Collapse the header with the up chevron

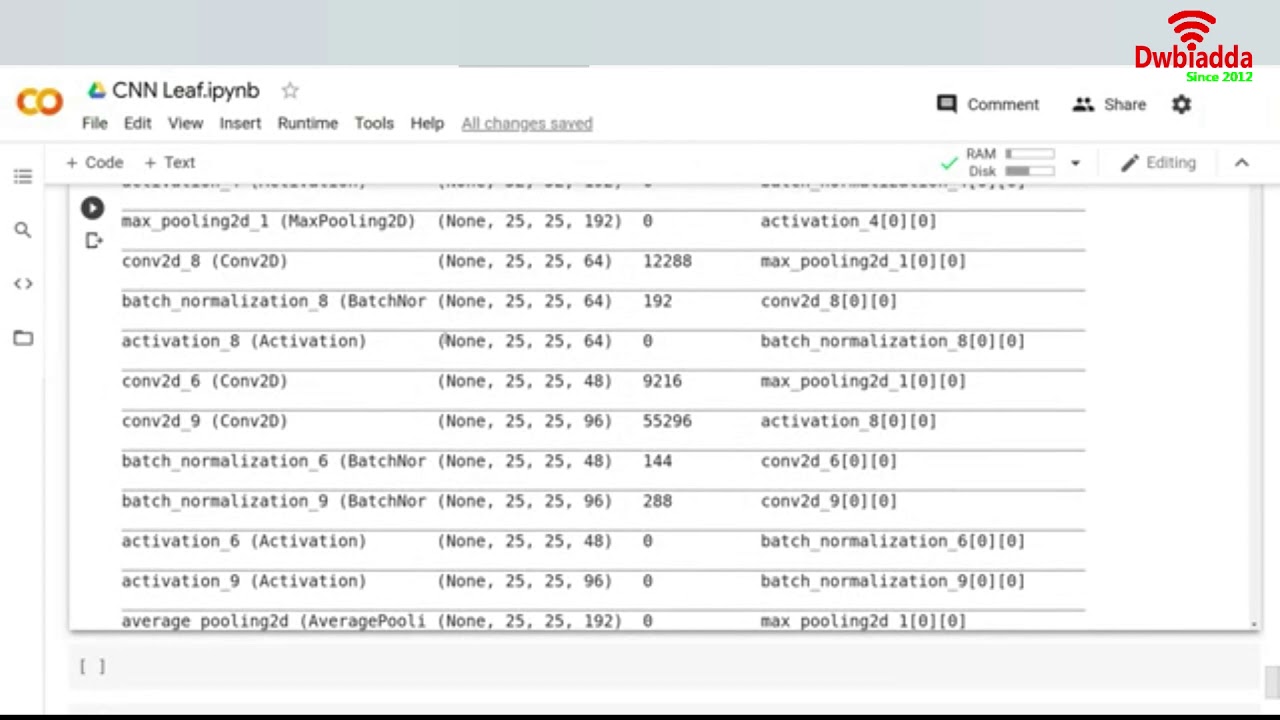click(1242, 162)
